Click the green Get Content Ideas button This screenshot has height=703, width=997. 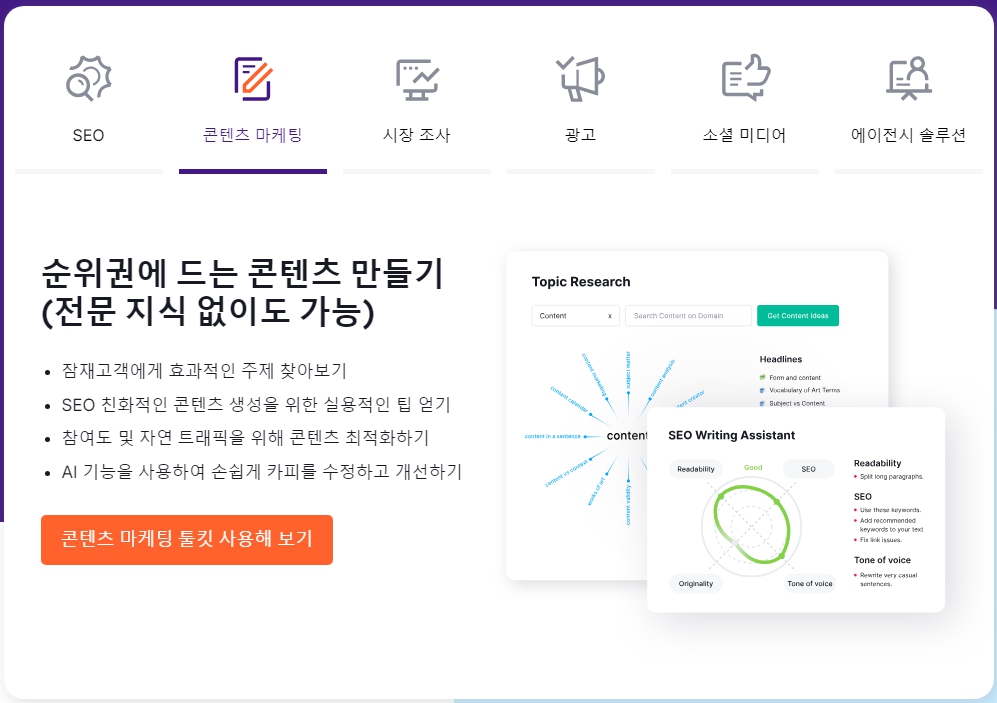tap(798, 316)
